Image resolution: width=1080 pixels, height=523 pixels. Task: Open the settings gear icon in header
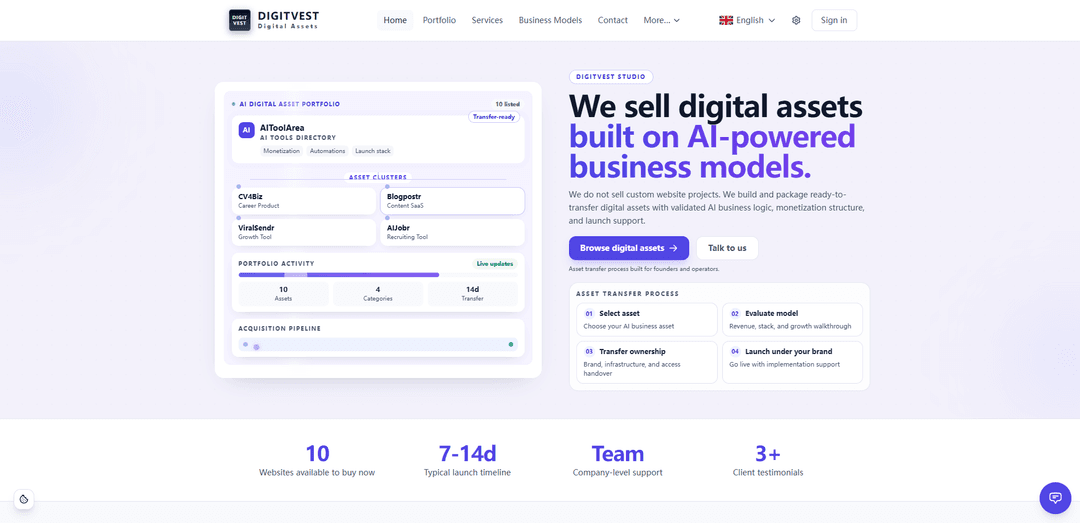point(796,20)
